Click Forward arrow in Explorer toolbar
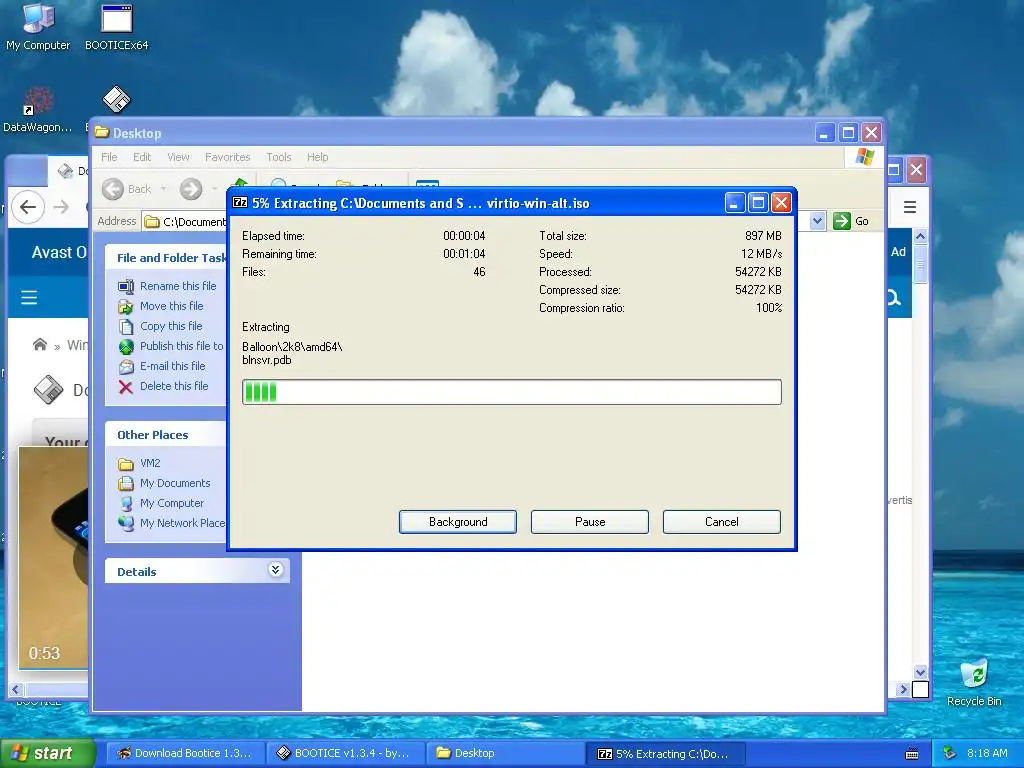The width and height of the screenshot is (1024, 768). coord(191,189)
